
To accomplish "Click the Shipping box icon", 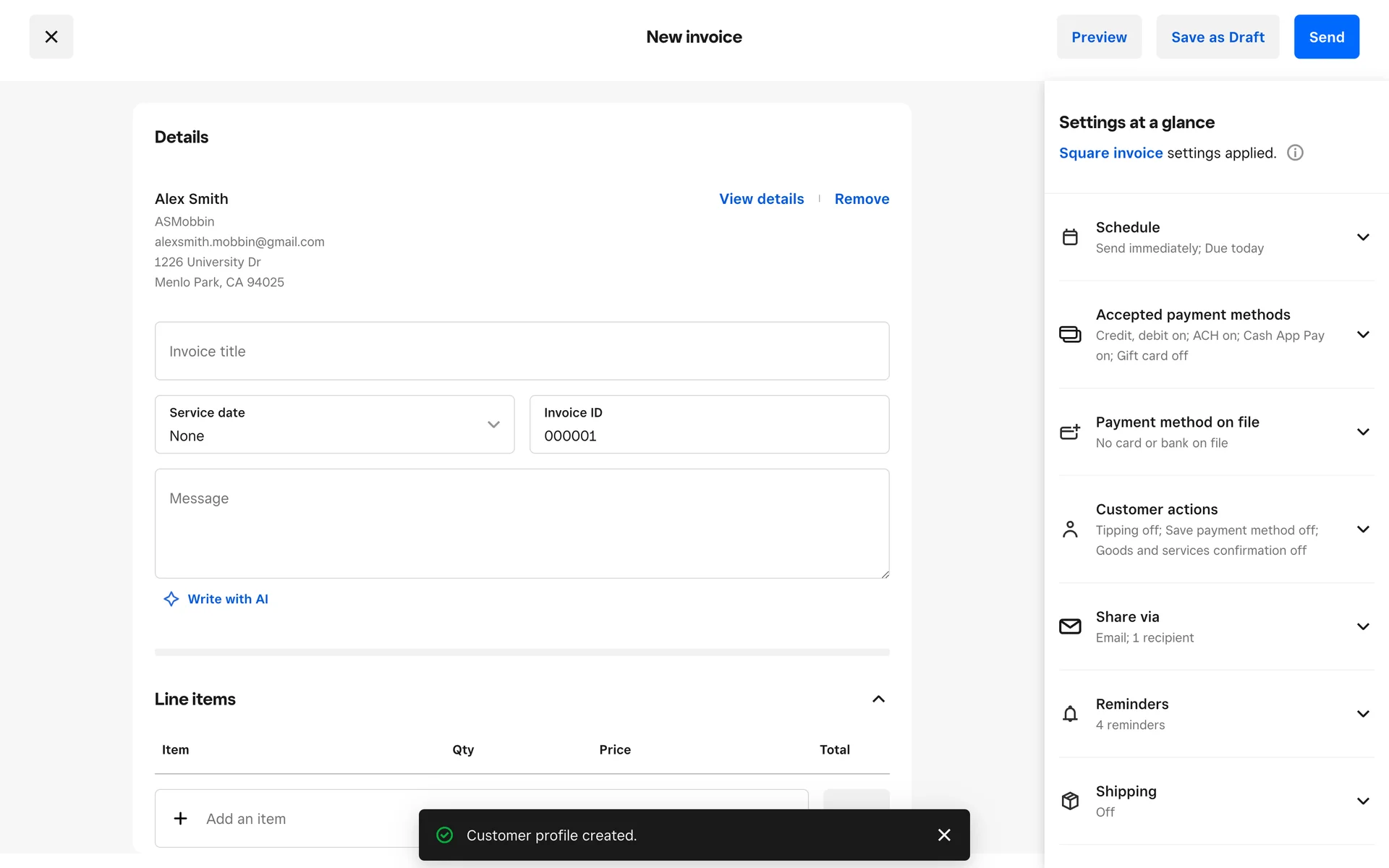I will (x=1070, y=801).
